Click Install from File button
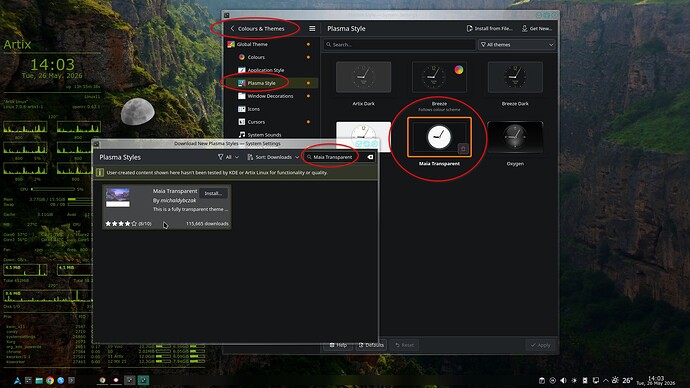Viewport: 690px width, 388px height. coord(489,29)
